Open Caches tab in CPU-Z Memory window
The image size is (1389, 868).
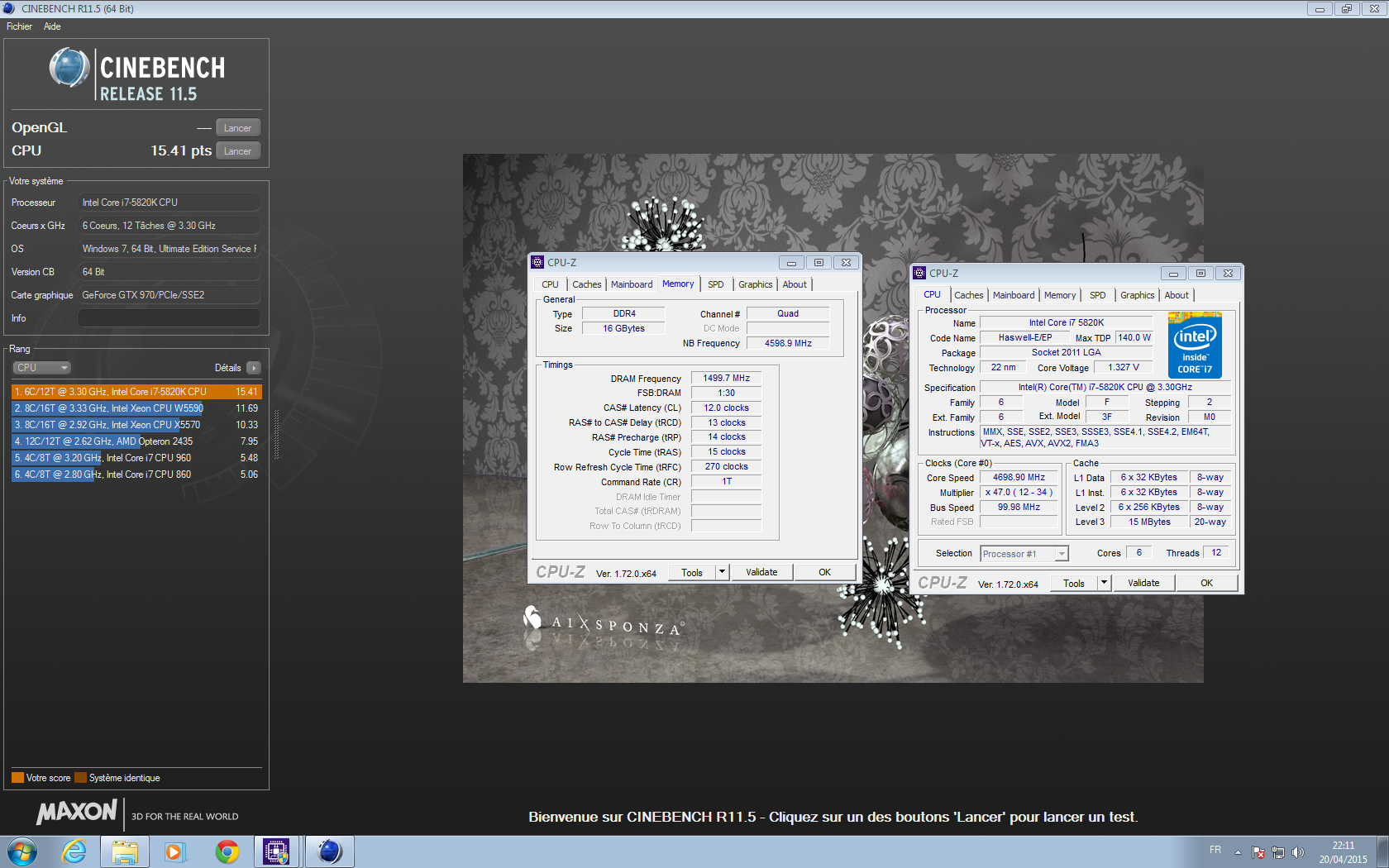(x=587, y=284)
